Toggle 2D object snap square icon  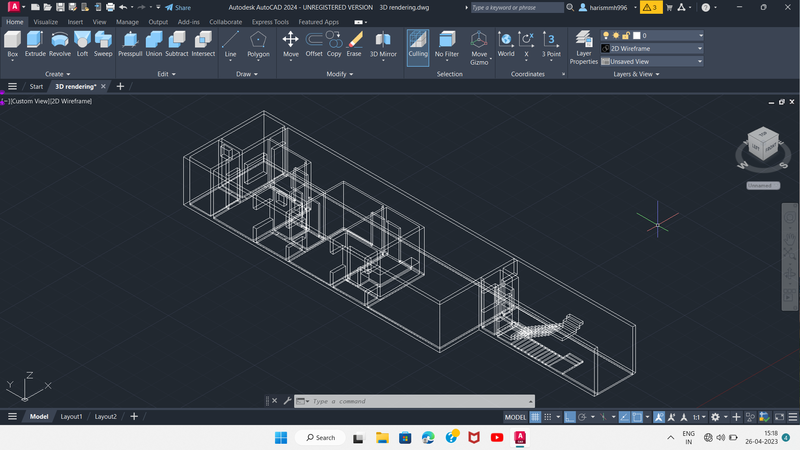(637, 417)
